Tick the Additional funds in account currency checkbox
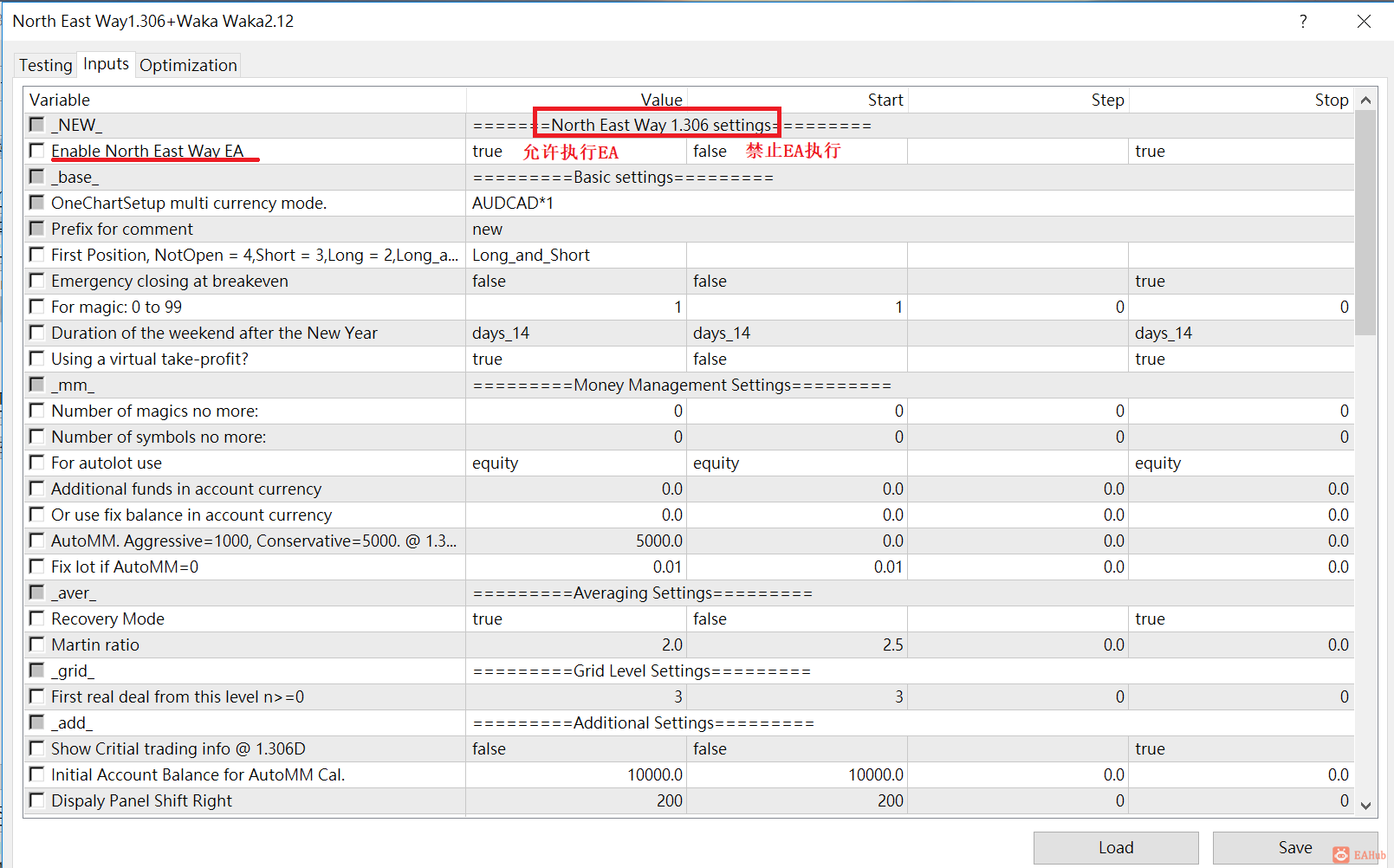This screenshot has width=1394, height=868. click(x=37, y=489)
